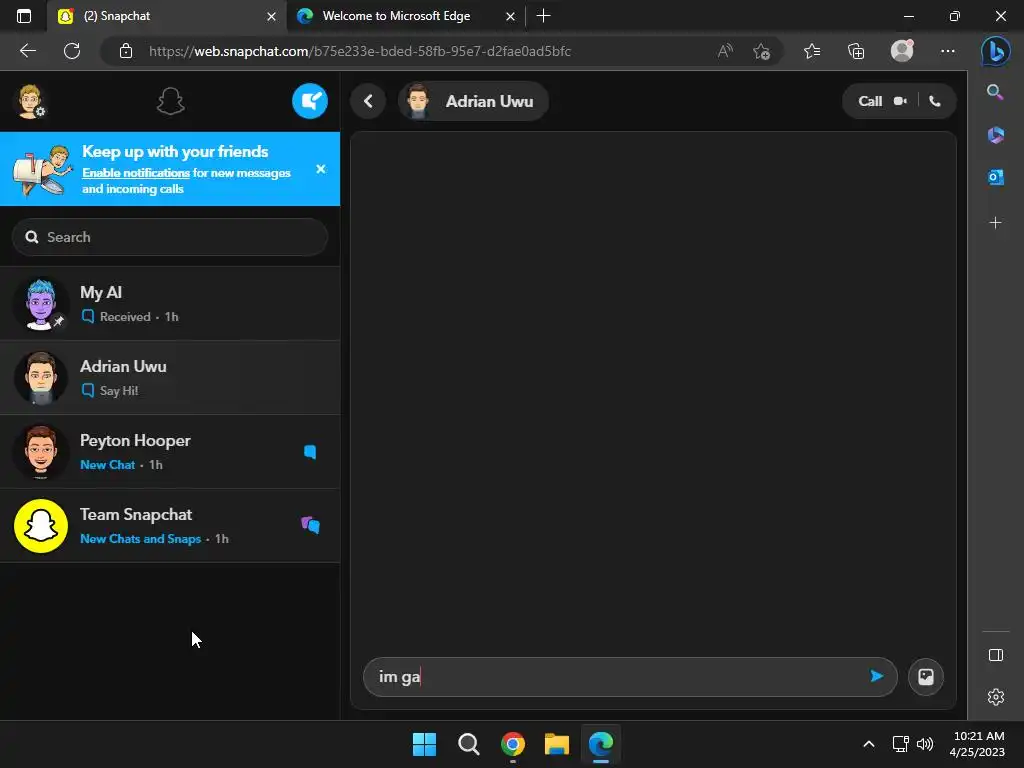Send the message with the blue arrow
The height and width of the screenshot is (768, 1024).
pyautogui.click(x=876, y=677)
